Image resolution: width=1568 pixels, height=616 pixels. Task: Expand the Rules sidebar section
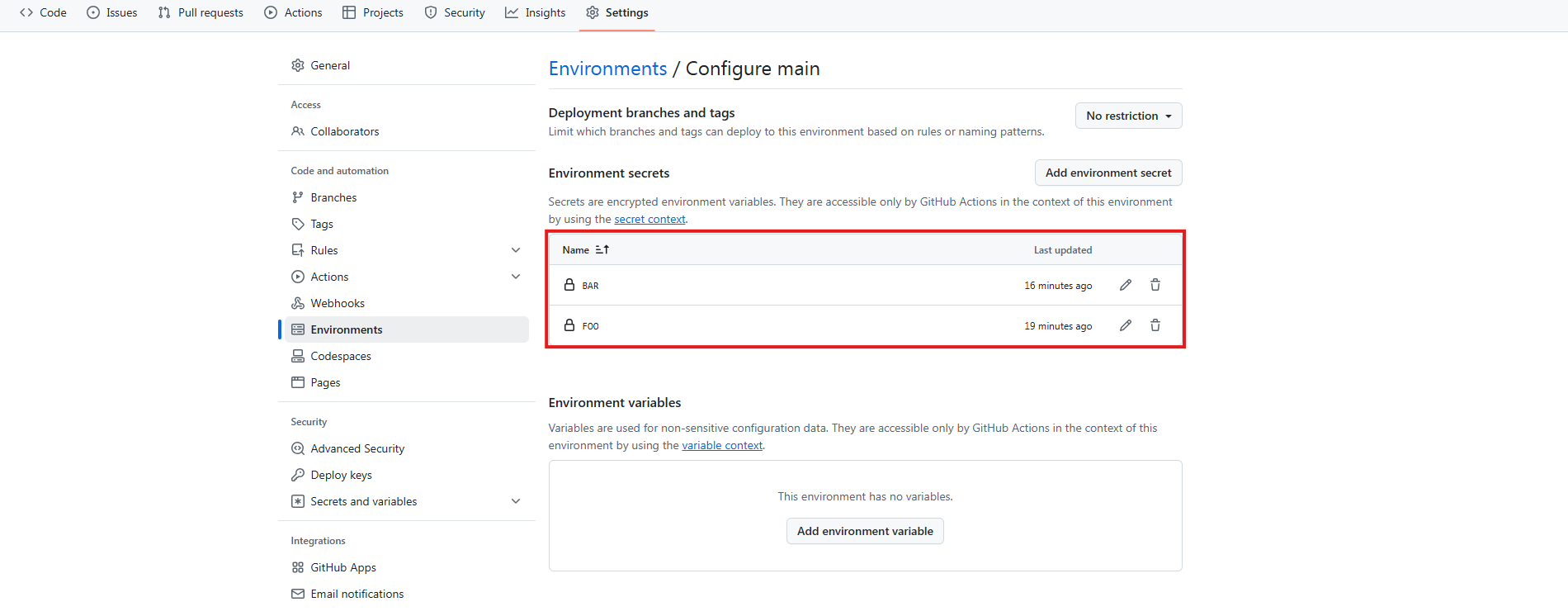pyautogui.click(x=516, y=250)
